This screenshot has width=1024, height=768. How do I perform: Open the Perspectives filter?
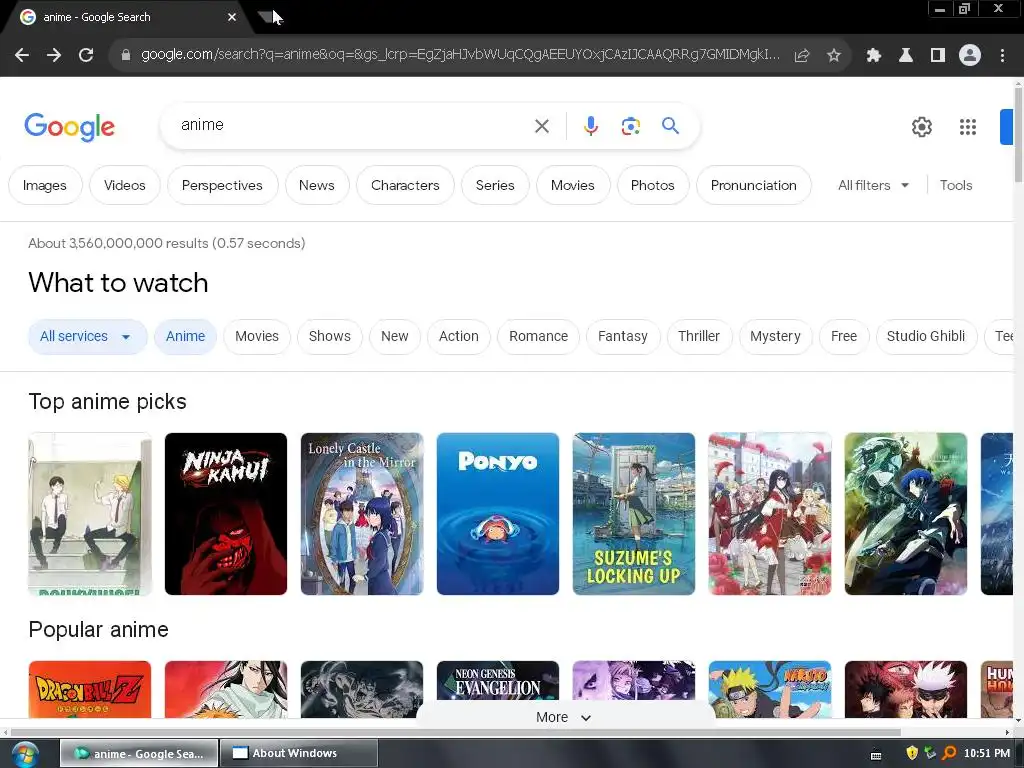(222, 185)
